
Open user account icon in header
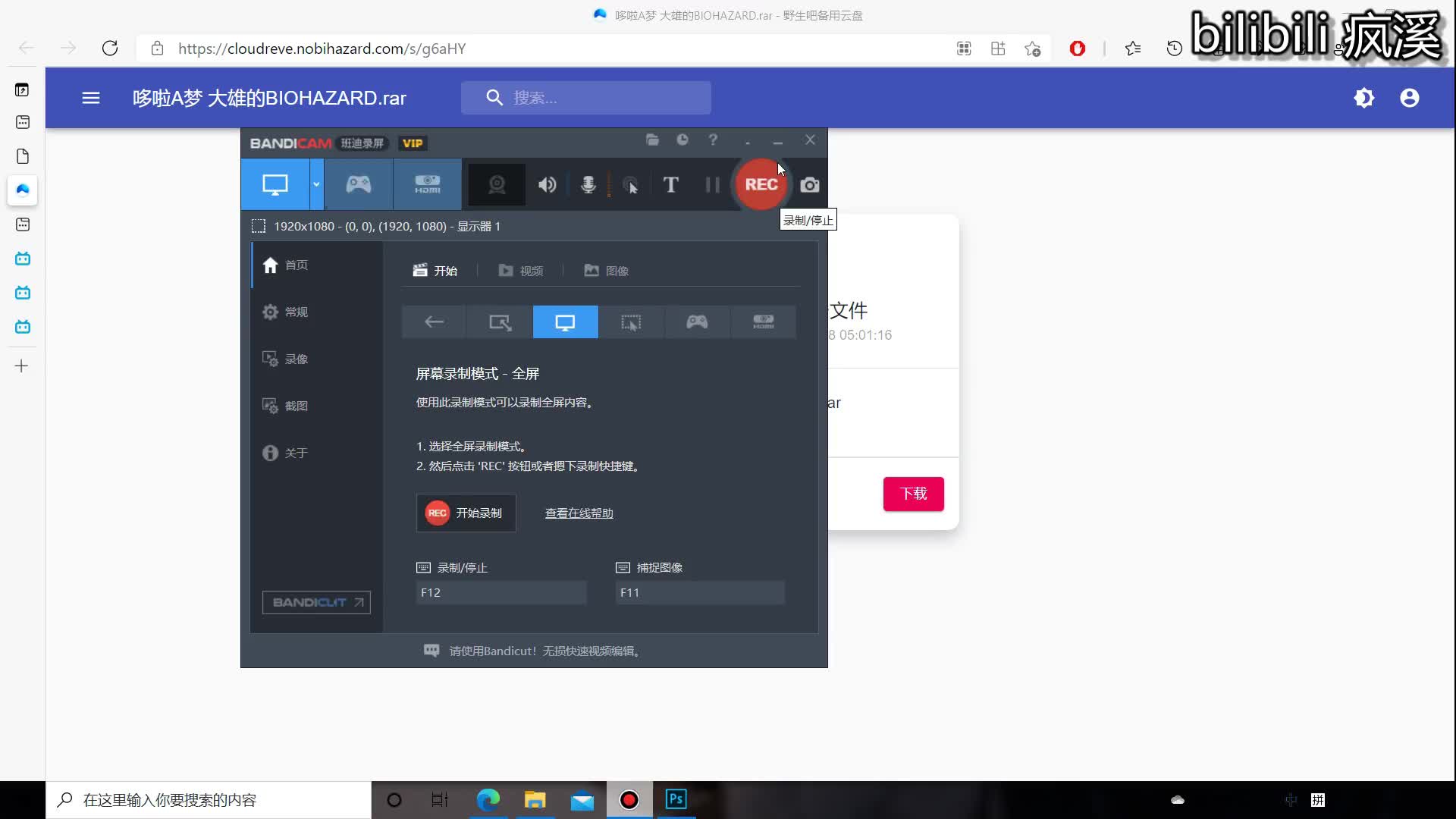click(1410, 98)
